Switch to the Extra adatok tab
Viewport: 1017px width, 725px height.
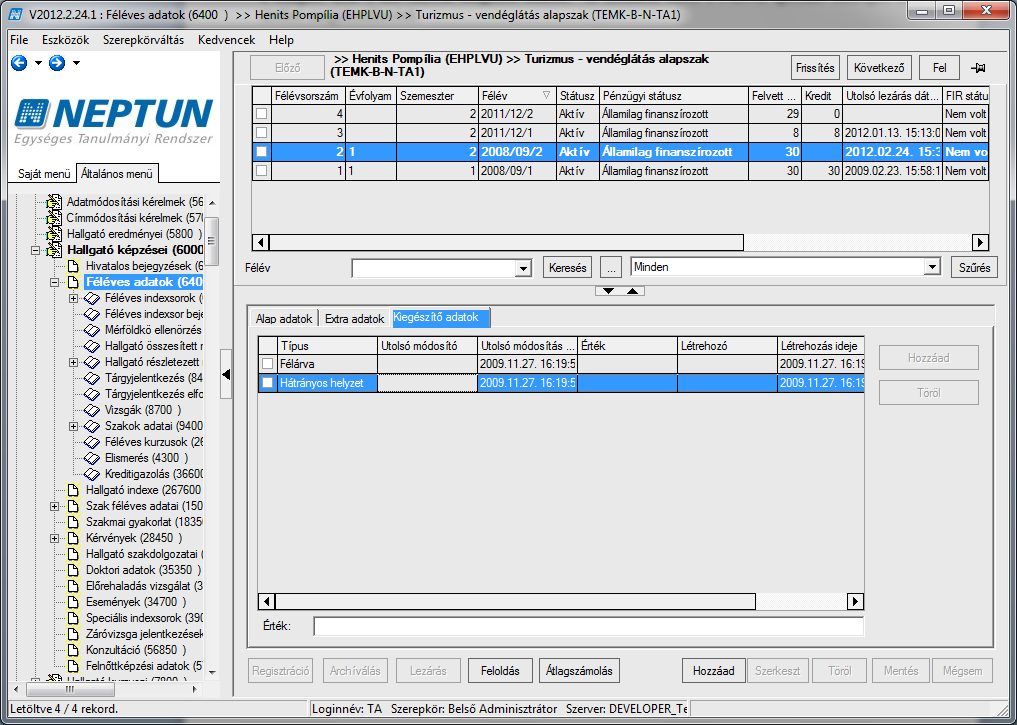354,318
